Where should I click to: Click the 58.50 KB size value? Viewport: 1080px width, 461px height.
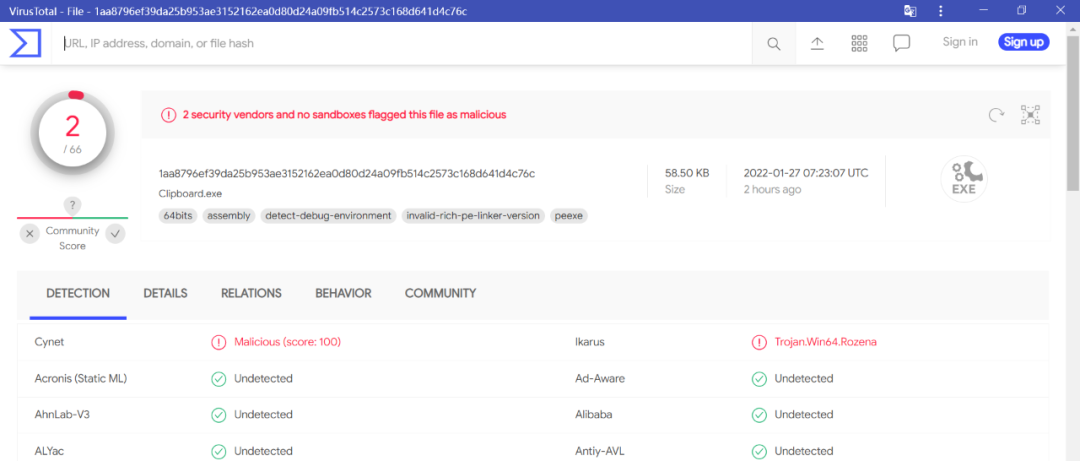tap(687, 172)
